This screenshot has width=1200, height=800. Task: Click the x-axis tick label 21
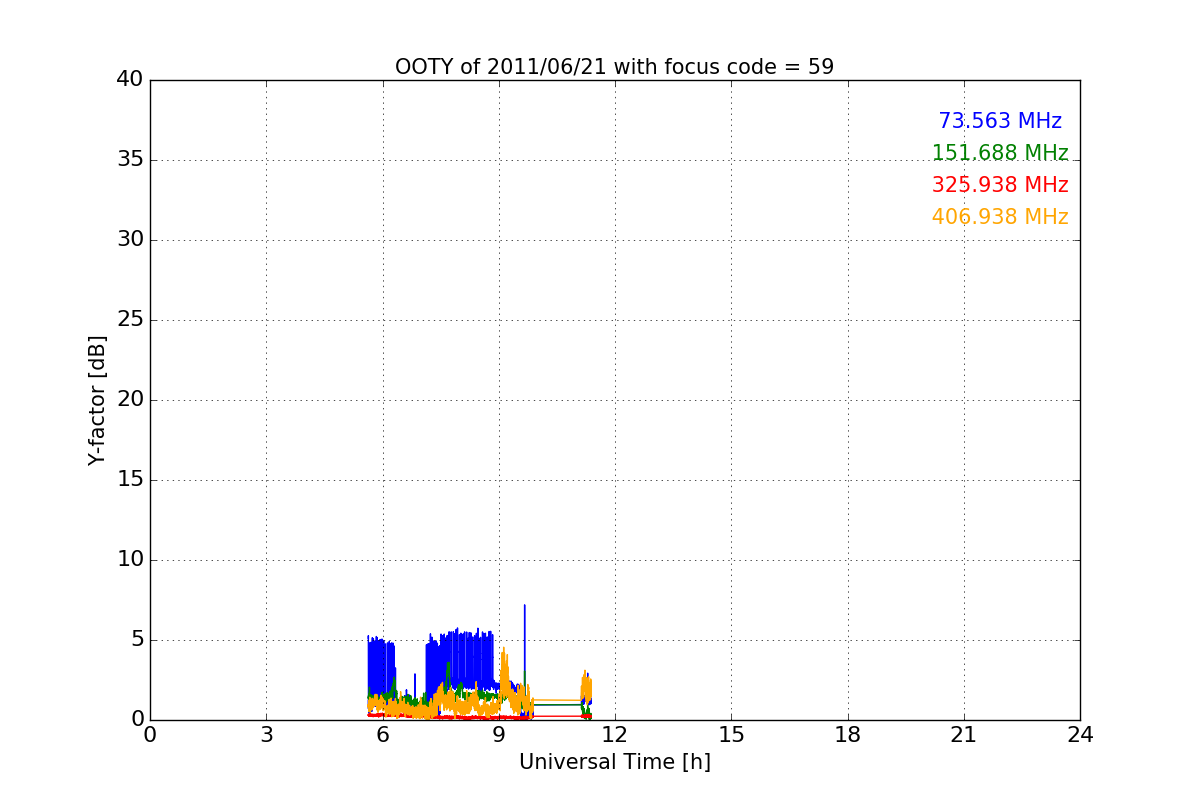(x=964, y=735)
